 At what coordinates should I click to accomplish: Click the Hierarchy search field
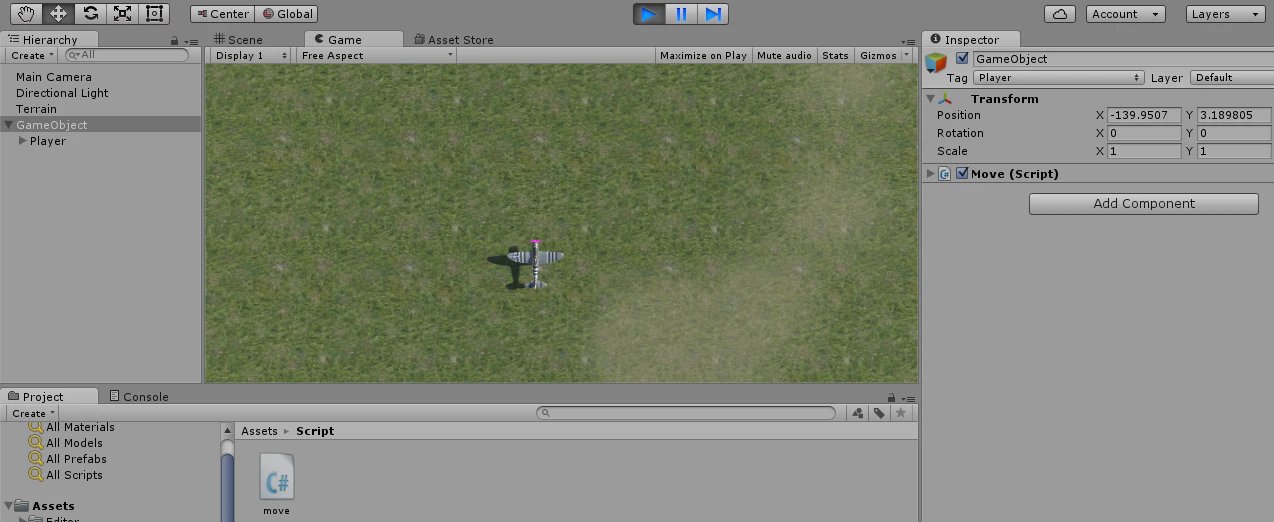click(x=127, y=55)
